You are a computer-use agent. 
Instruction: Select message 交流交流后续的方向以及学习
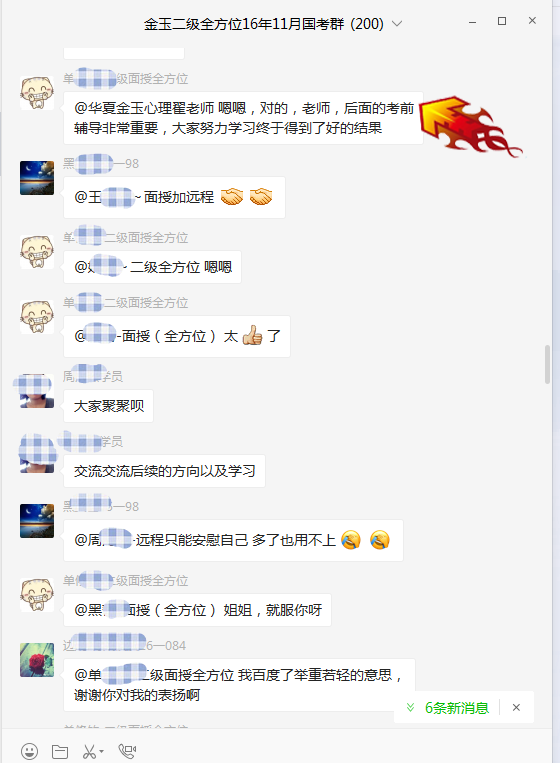(x=164, y=471)
